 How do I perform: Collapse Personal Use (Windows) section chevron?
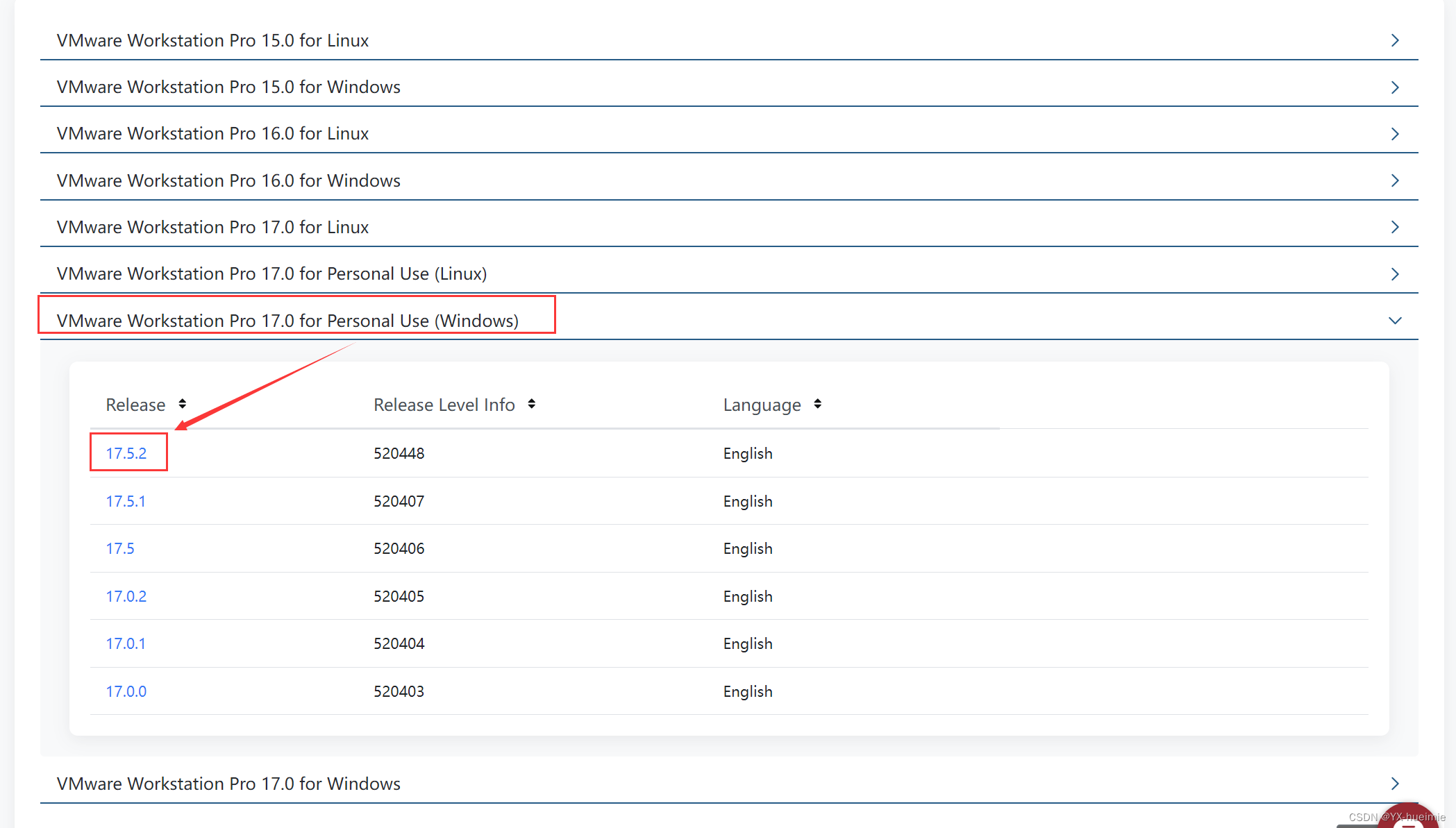pyautogui.click(x=1395, y=321)
